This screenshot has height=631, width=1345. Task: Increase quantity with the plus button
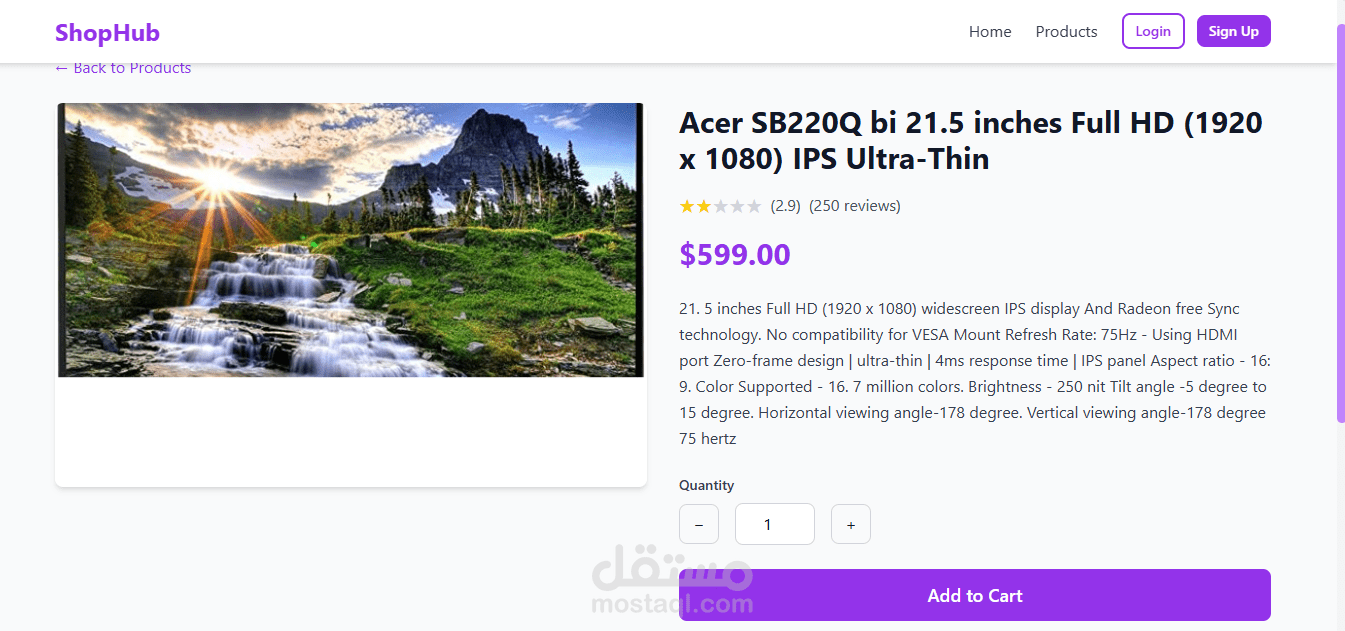pos(851,524)
